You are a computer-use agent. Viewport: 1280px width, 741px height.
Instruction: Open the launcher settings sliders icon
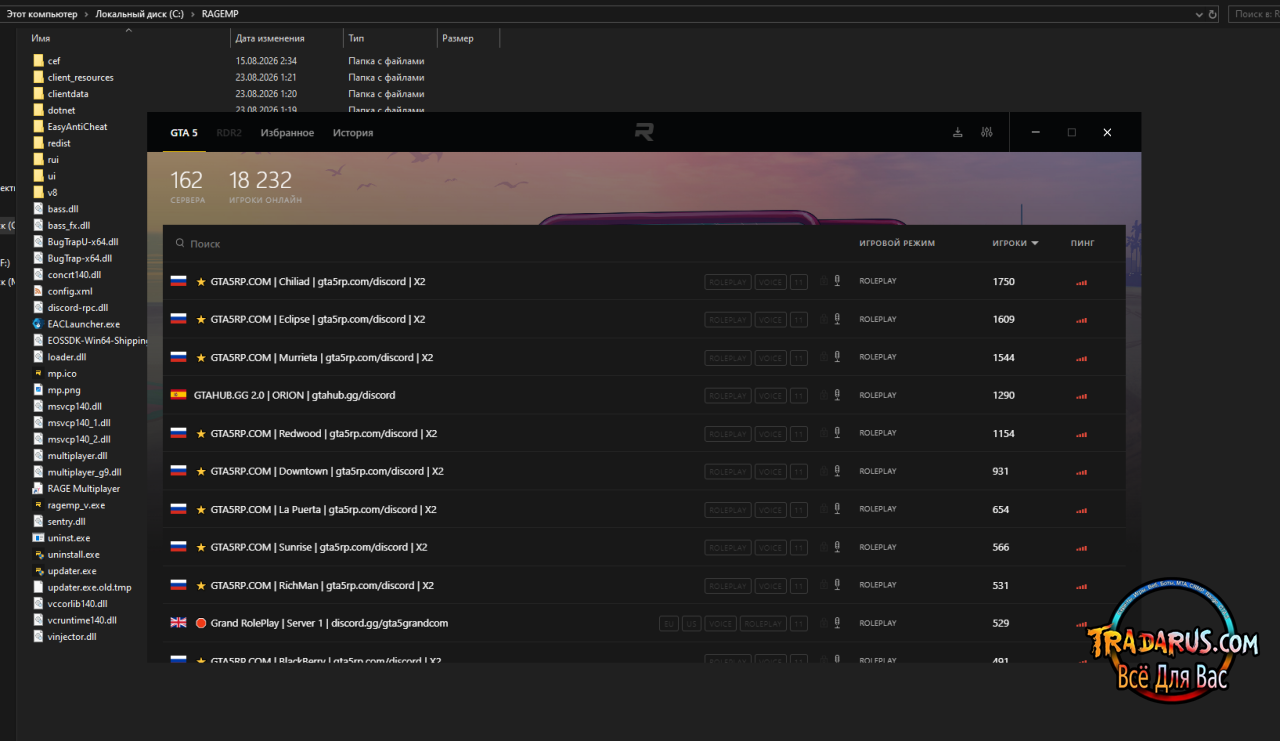987,132
